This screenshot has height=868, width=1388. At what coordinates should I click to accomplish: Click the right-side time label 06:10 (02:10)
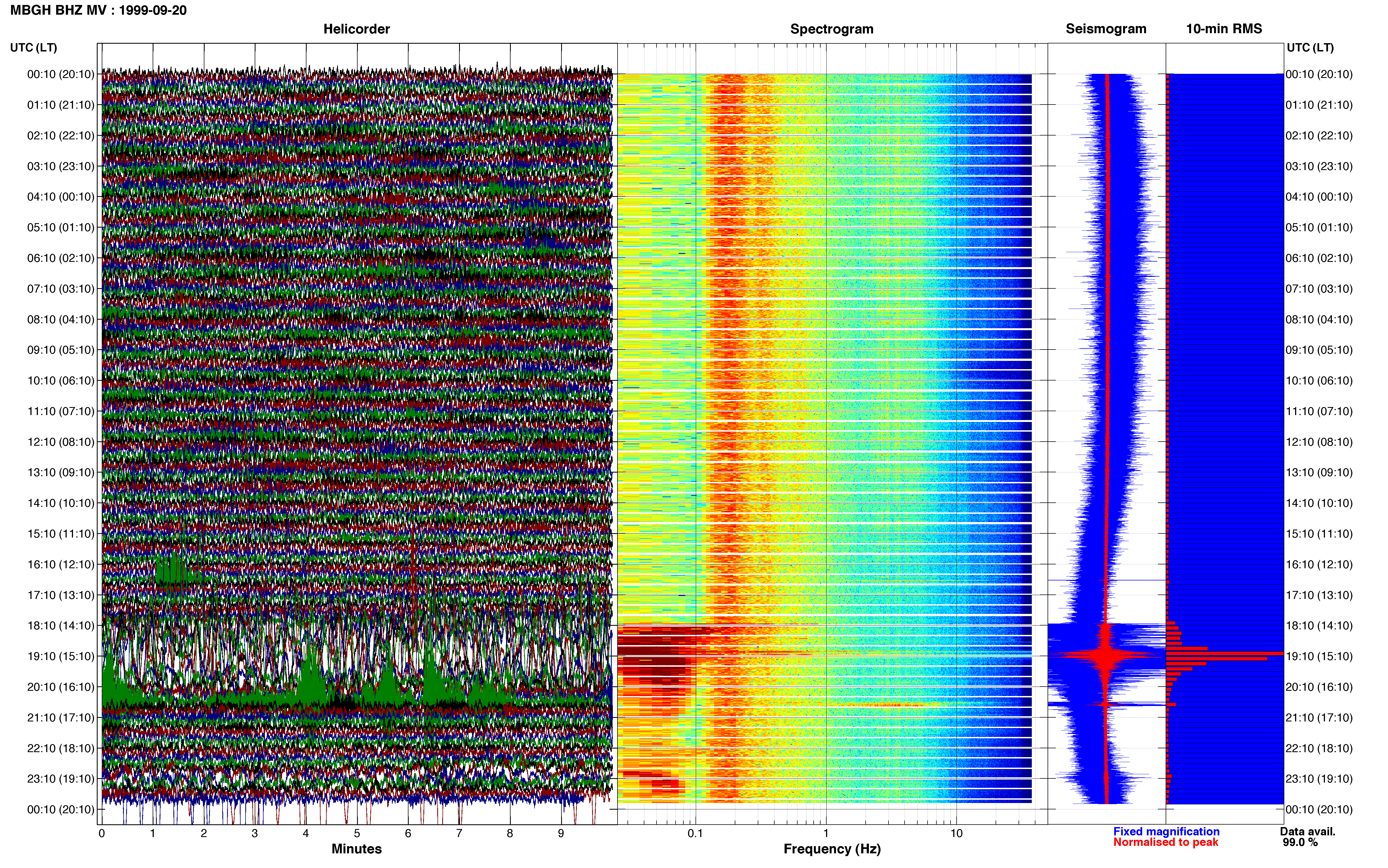click(x=1319, y=258)
